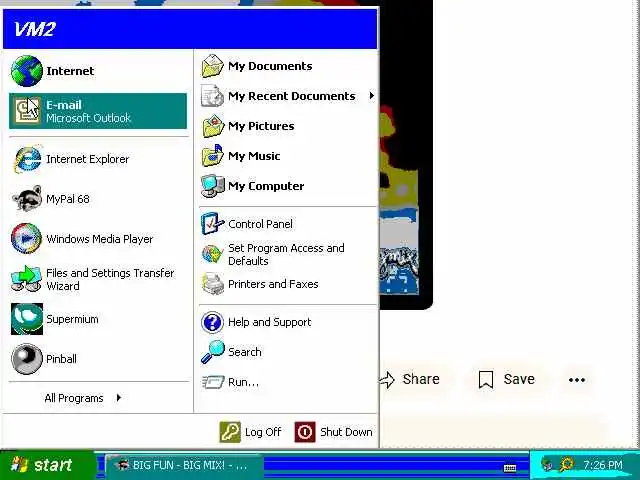
Task: Expand All Programs arrow
Action: 118,398
